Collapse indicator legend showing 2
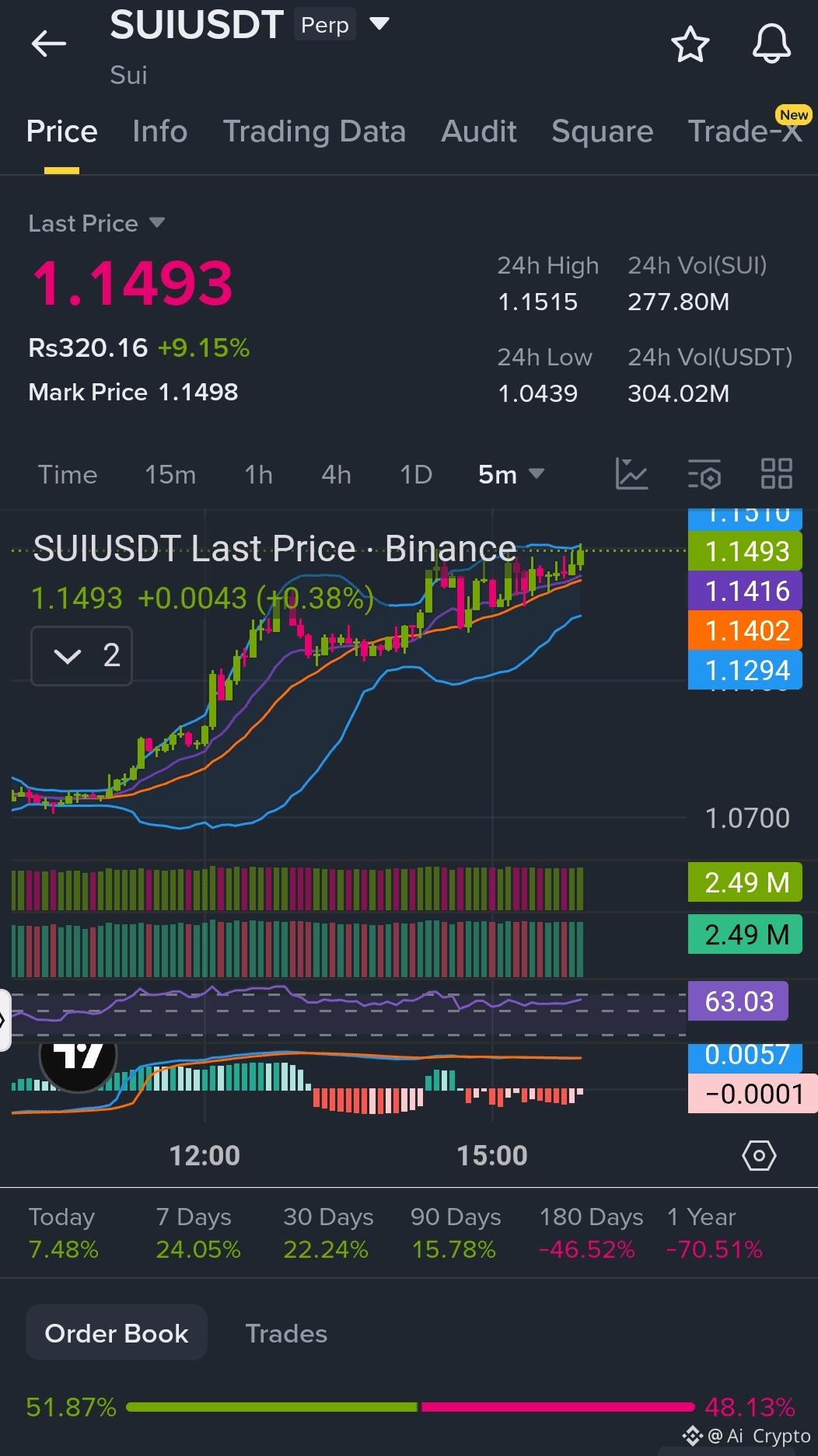The height and width of the screenshot is (1456, 818). click(x=82, y=656)
